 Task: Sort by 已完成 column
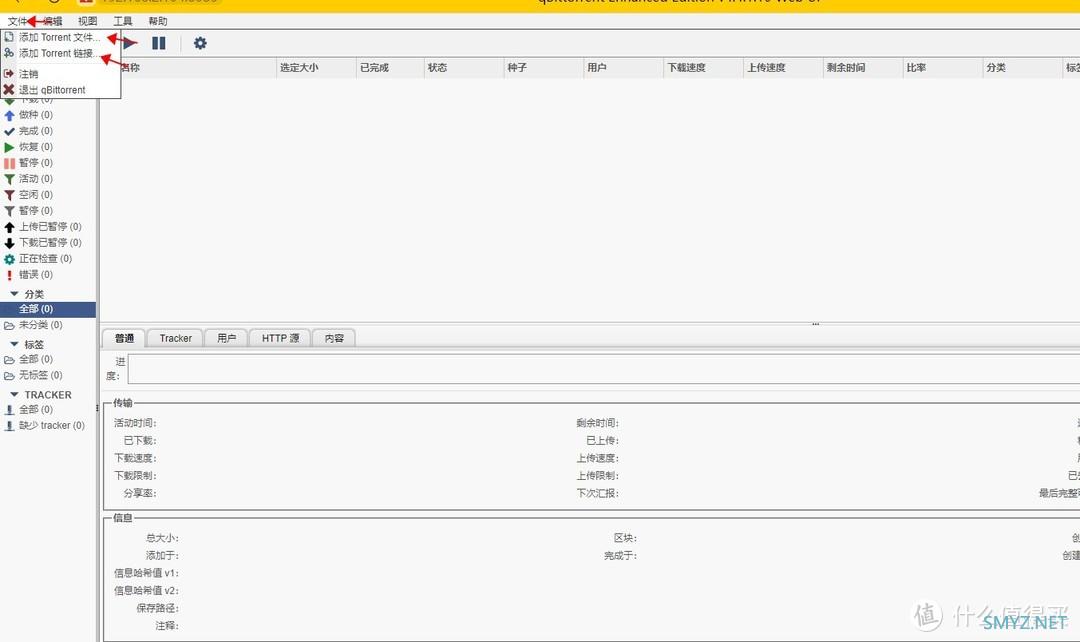click(x=391, y=68)
